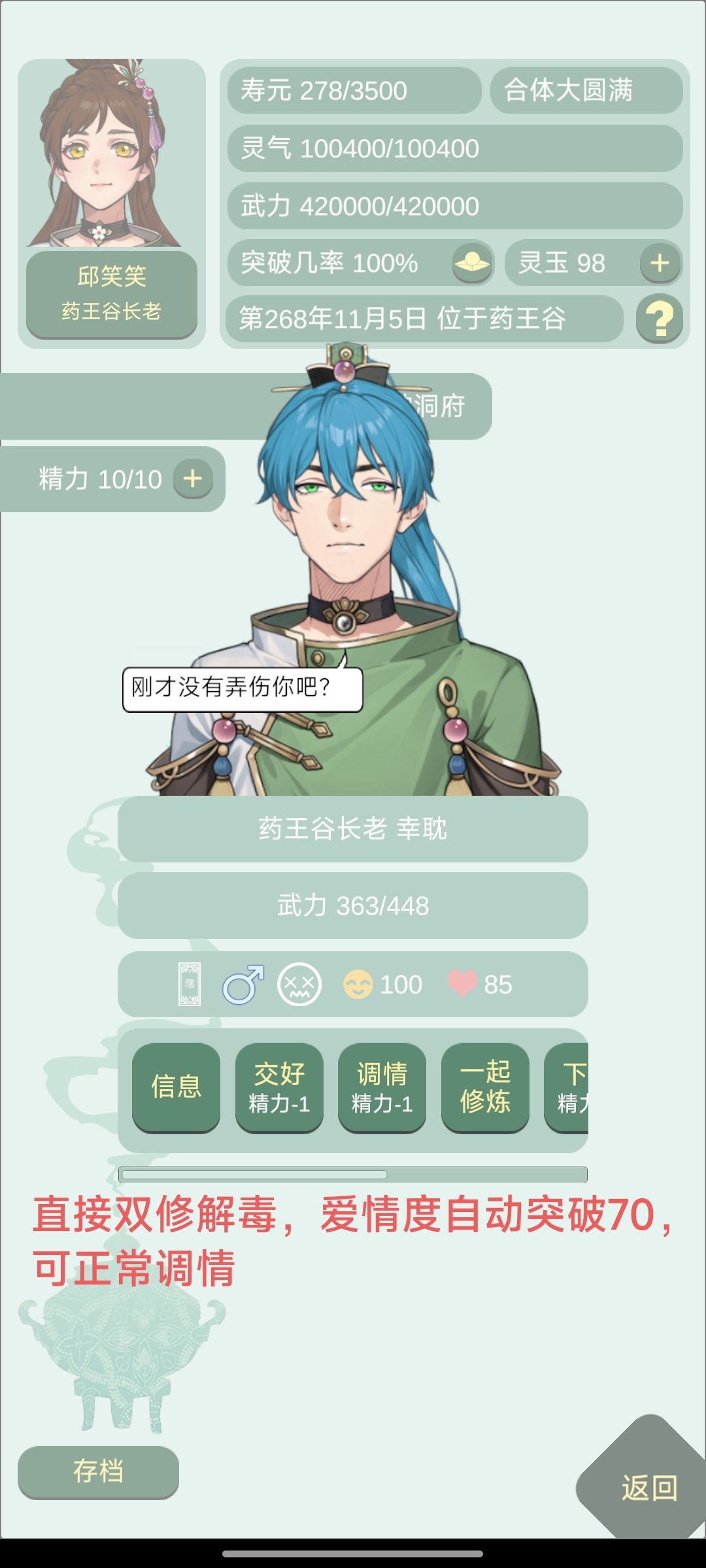706x1568 pixels.
Task: Go back with 返回 button
Action: point(649,1488)
